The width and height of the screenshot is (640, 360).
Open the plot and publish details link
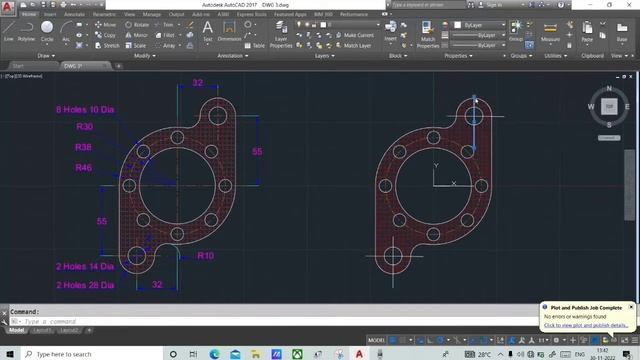coord(586,325)
